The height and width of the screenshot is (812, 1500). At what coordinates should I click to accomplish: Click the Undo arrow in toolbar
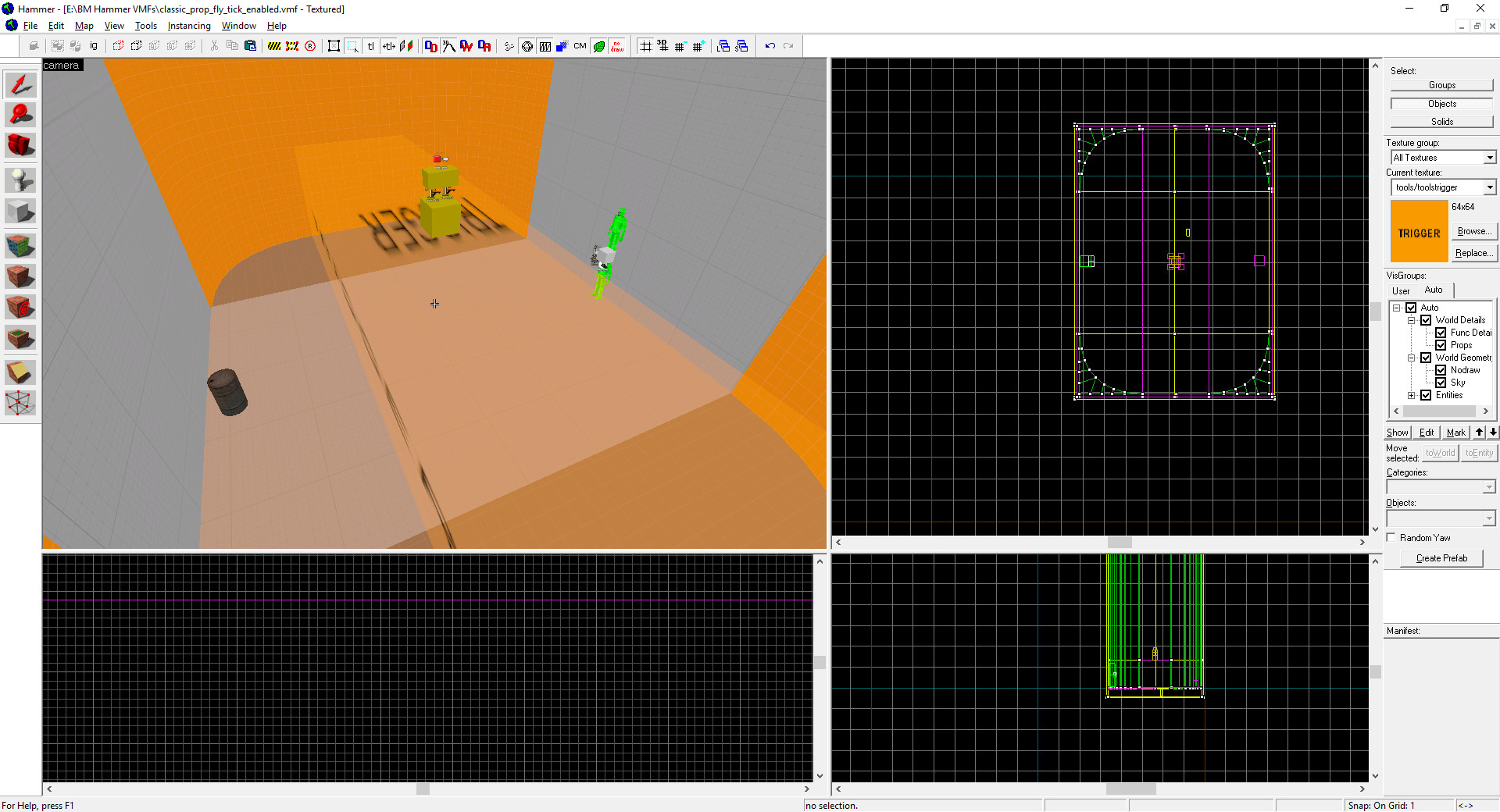770,46
